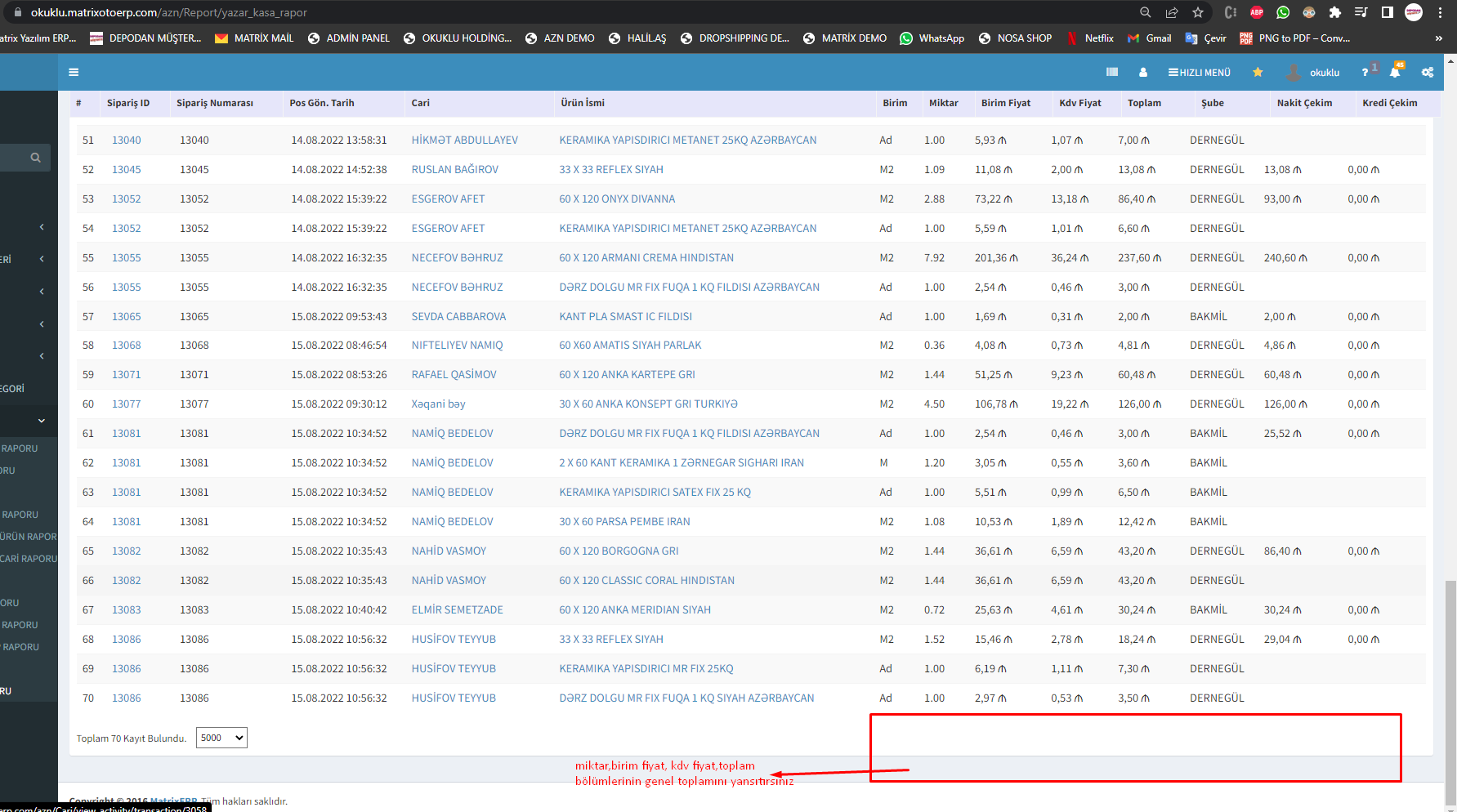Viewport: 1457px width, 812px height.
Task: Open the notifications bell icon
Action: [1394, 73]
